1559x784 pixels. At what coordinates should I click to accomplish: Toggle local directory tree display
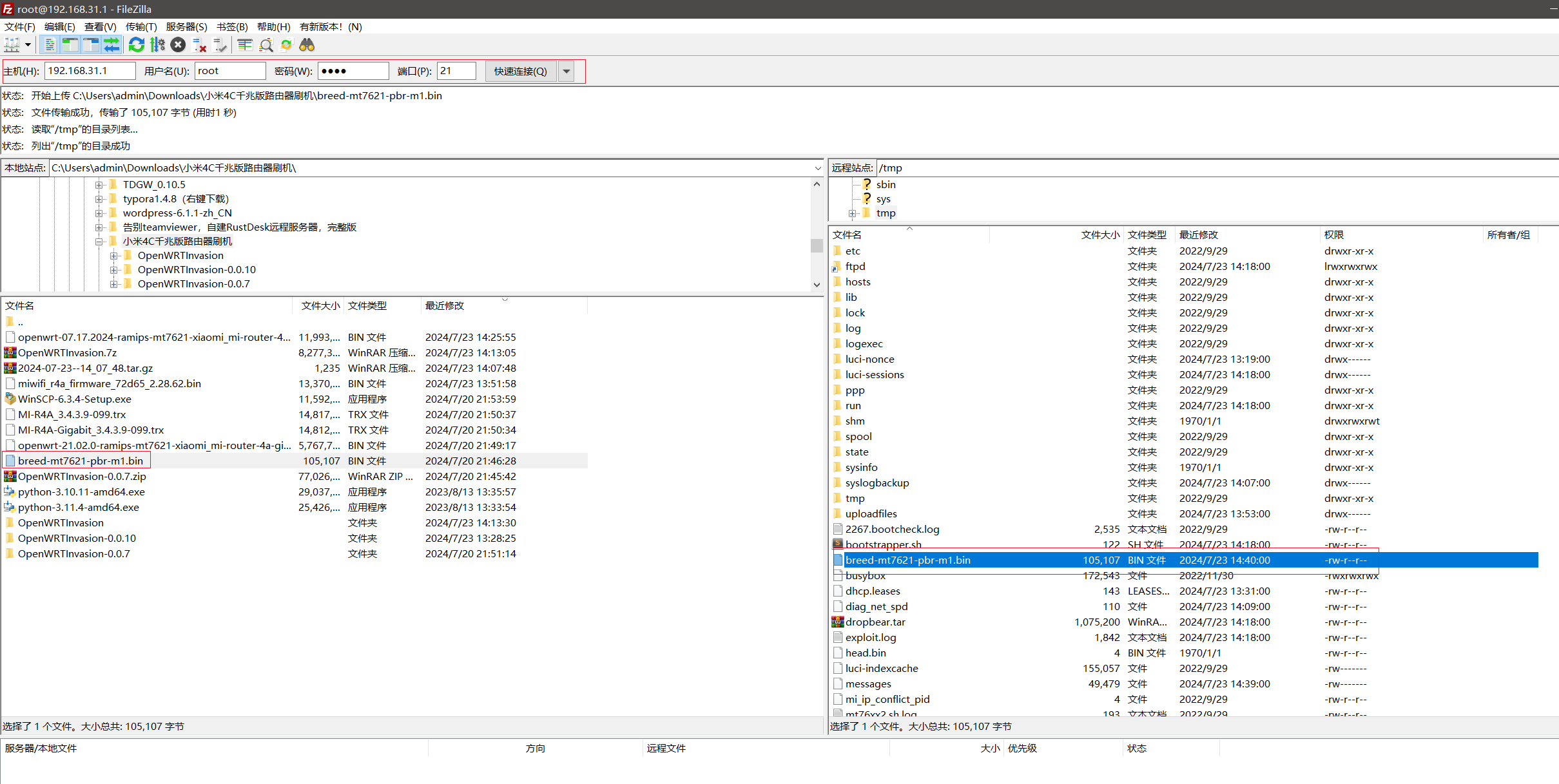coord(70,44)
